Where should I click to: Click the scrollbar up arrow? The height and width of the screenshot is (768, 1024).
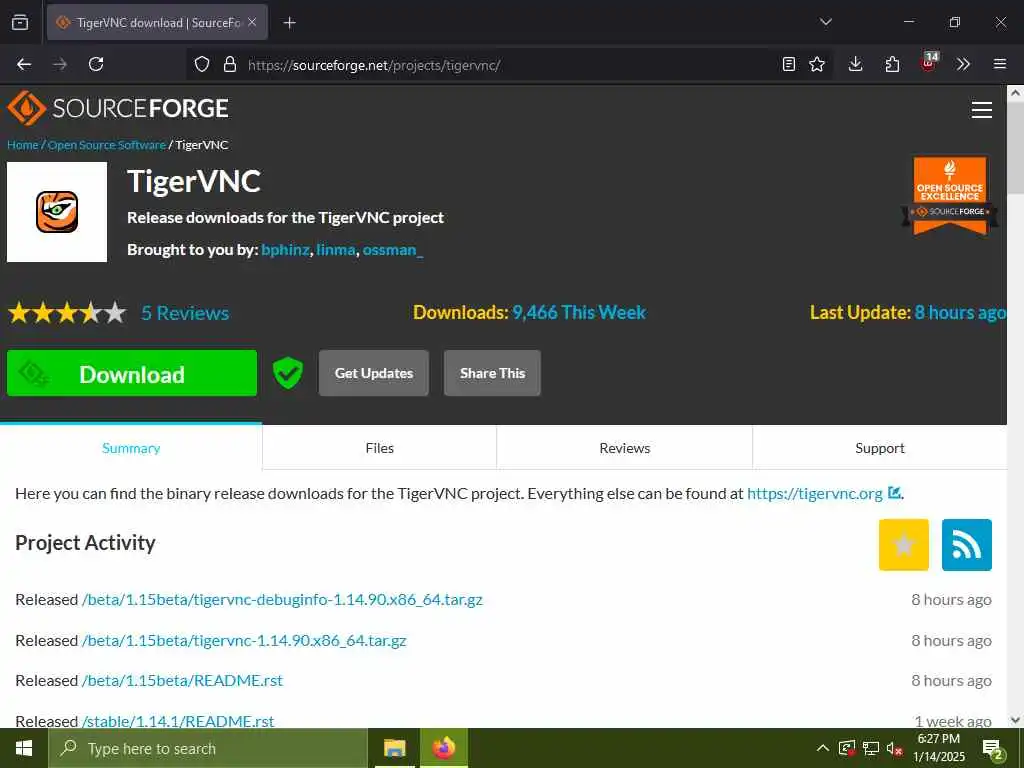tap(1016, 93)
